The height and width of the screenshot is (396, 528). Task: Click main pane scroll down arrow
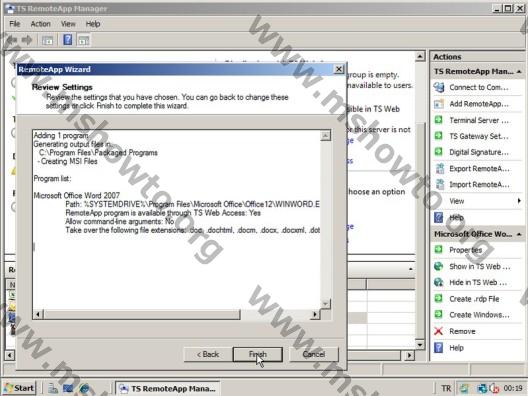pos(420,345)
